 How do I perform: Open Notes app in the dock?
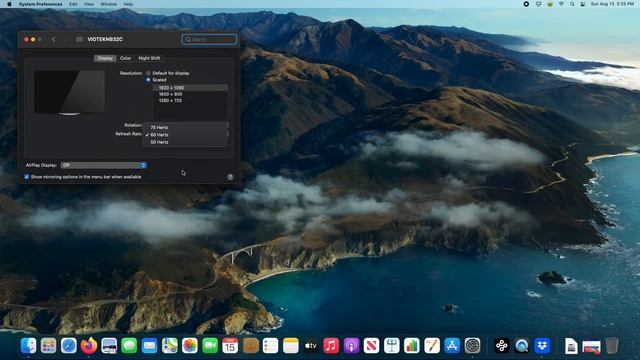pos(291,346)
